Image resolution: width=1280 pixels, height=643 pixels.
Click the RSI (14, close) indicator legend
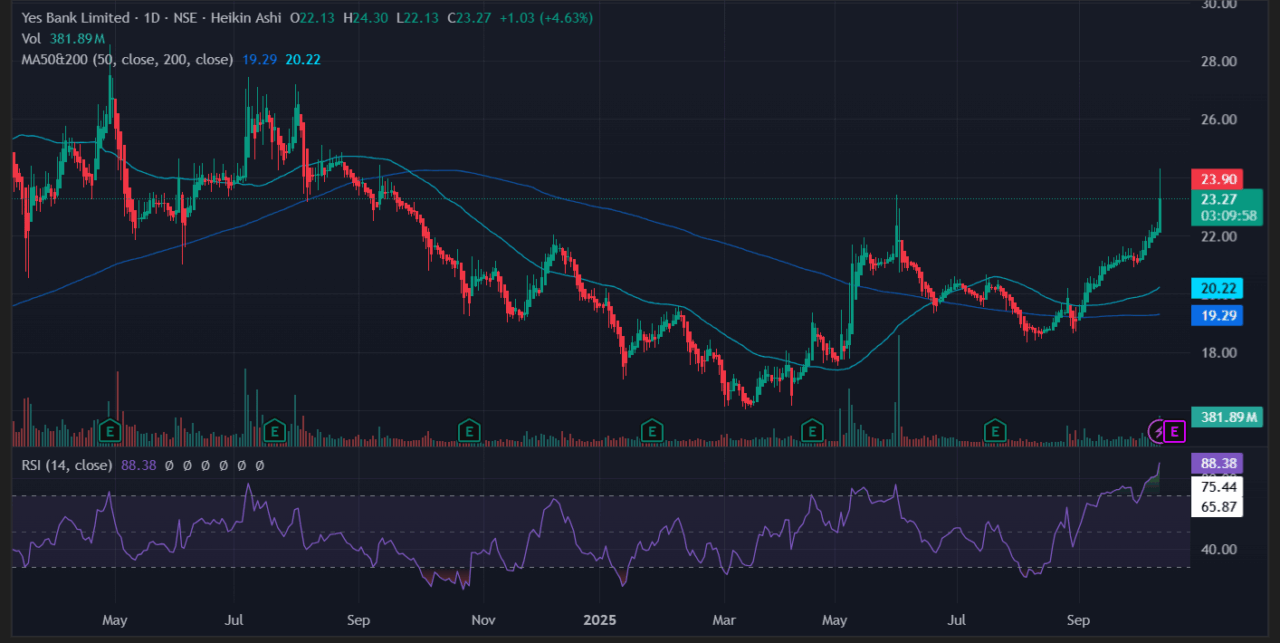coord(67,465)
